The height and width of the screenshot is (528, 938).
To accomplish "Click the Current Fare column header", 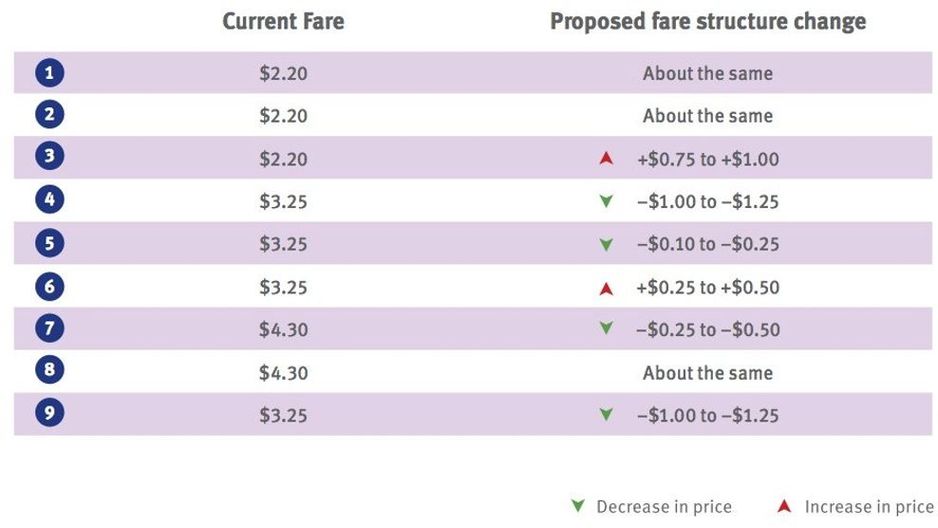I will point(283,22).
